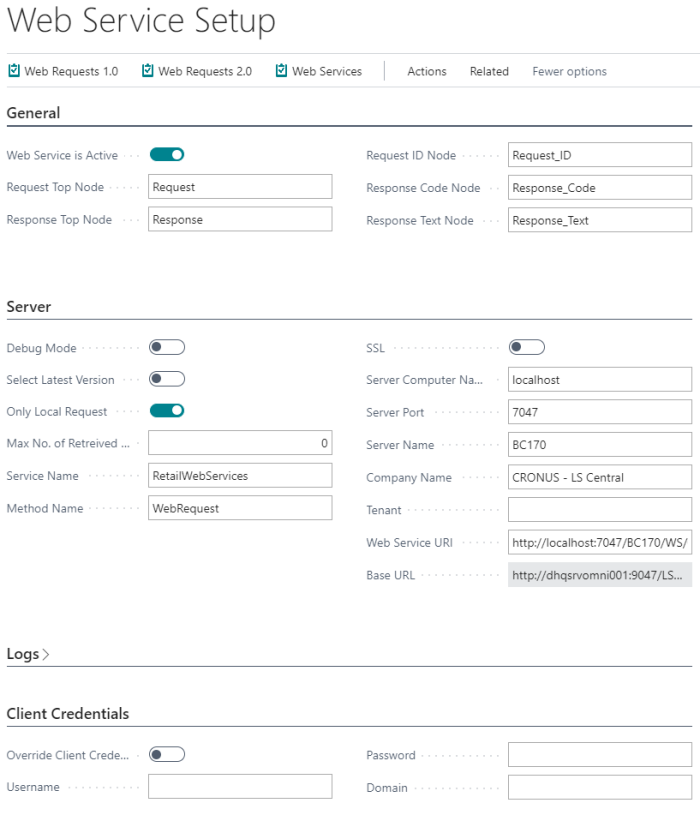
Task: Edit the Service Name field
Action: click(240, 476)
